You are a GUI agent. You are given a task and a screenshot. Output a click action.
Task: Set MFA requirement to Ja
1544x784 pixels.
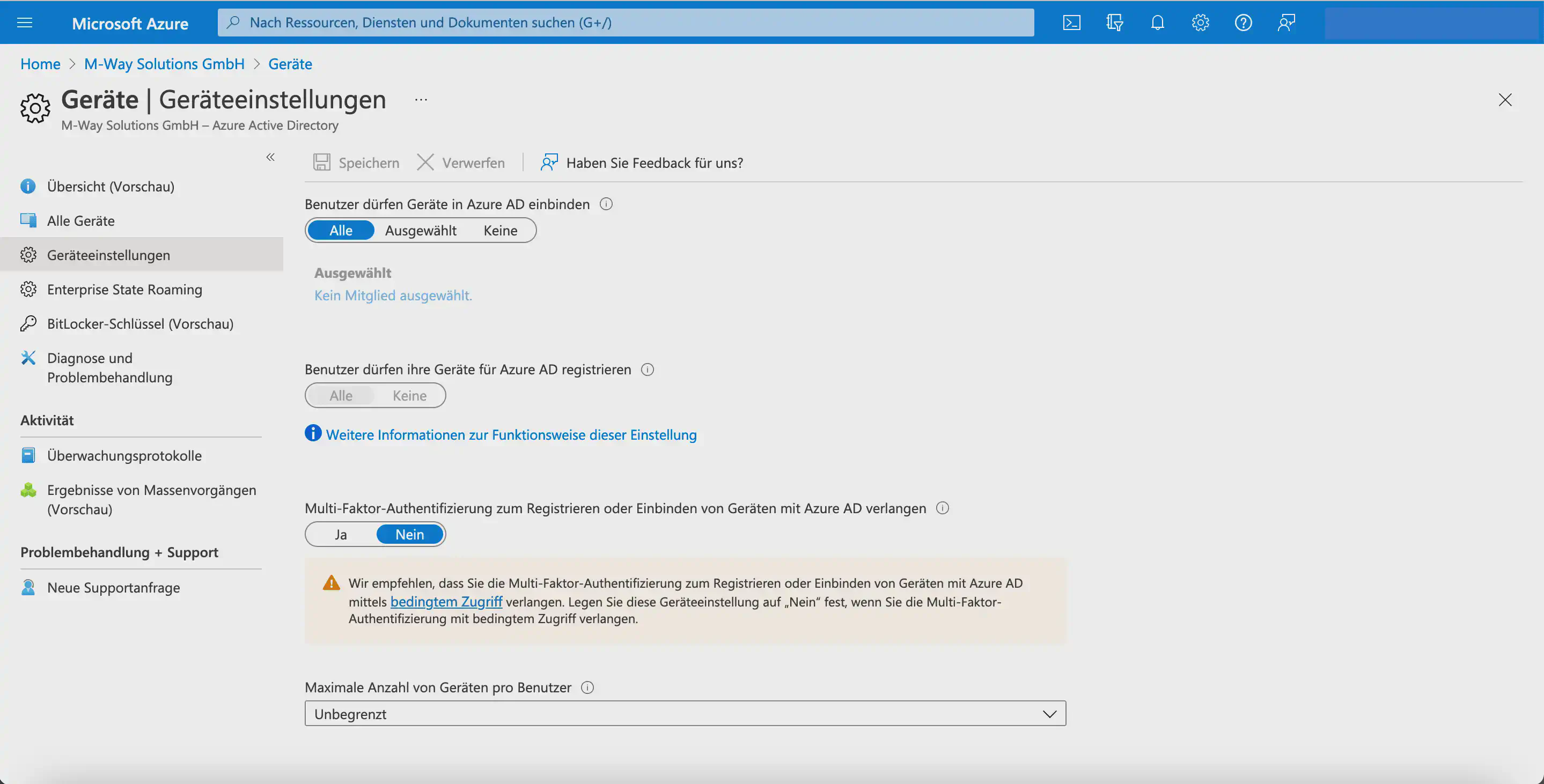click(x=341, y=534)
